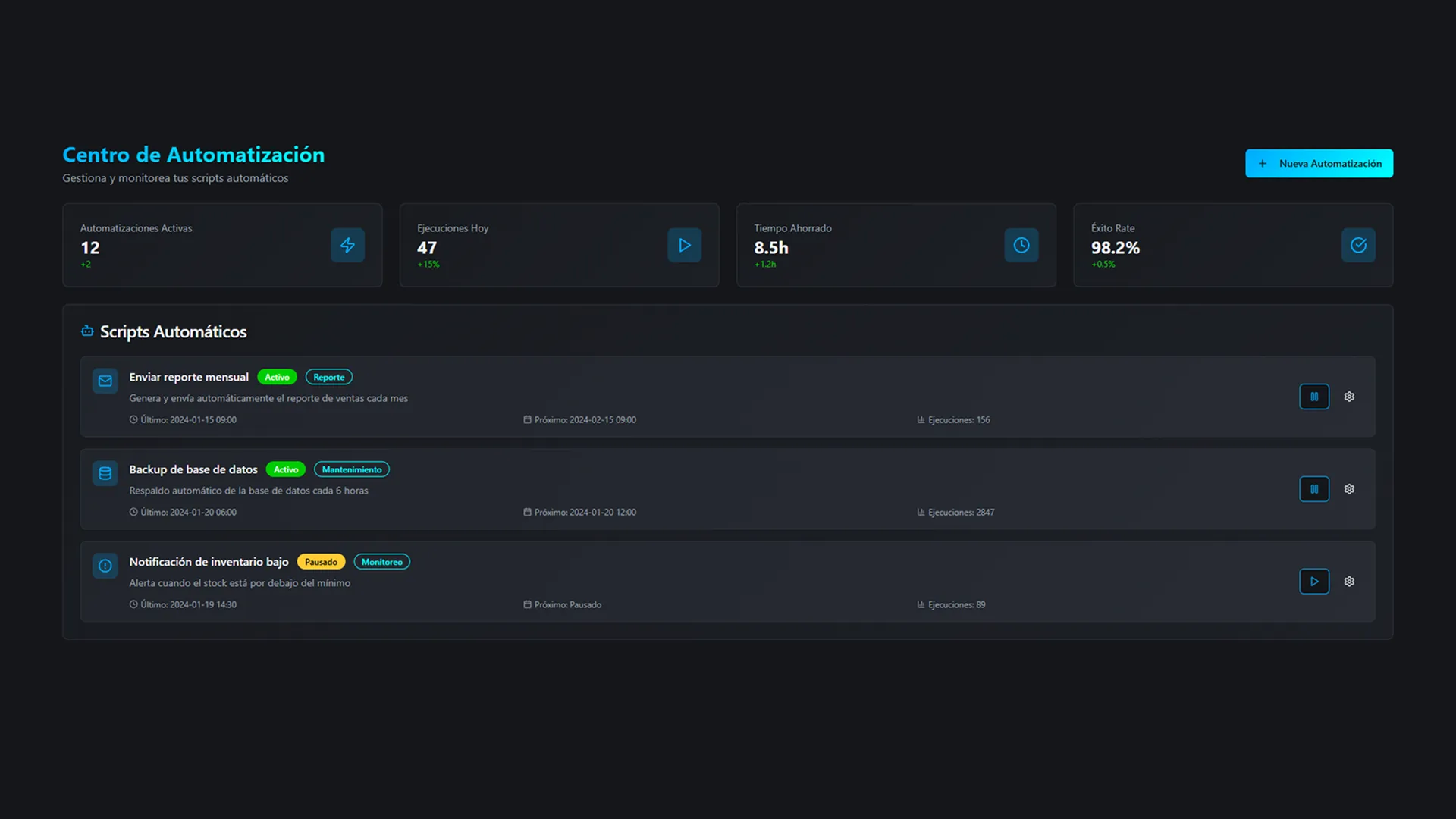Resume the Notificación de inventario bajo script
The width and height of the screenshot is (1456, 819).
coord(1313,582)
